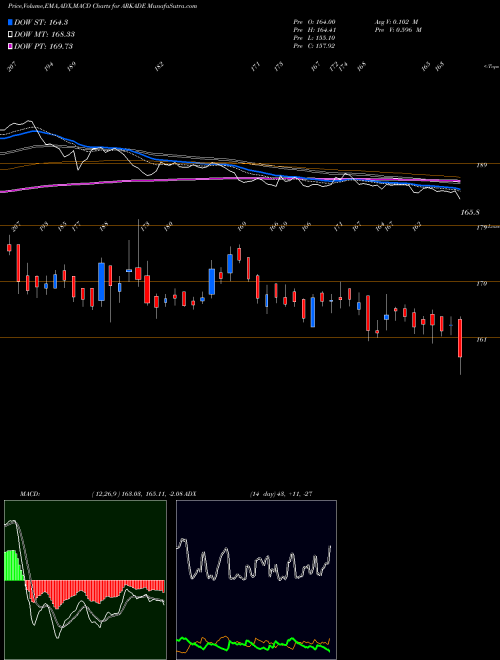Click the 'MACD:' indicator label
The height and width of the screenshot is (660, 500).
(x=30, y=493)
